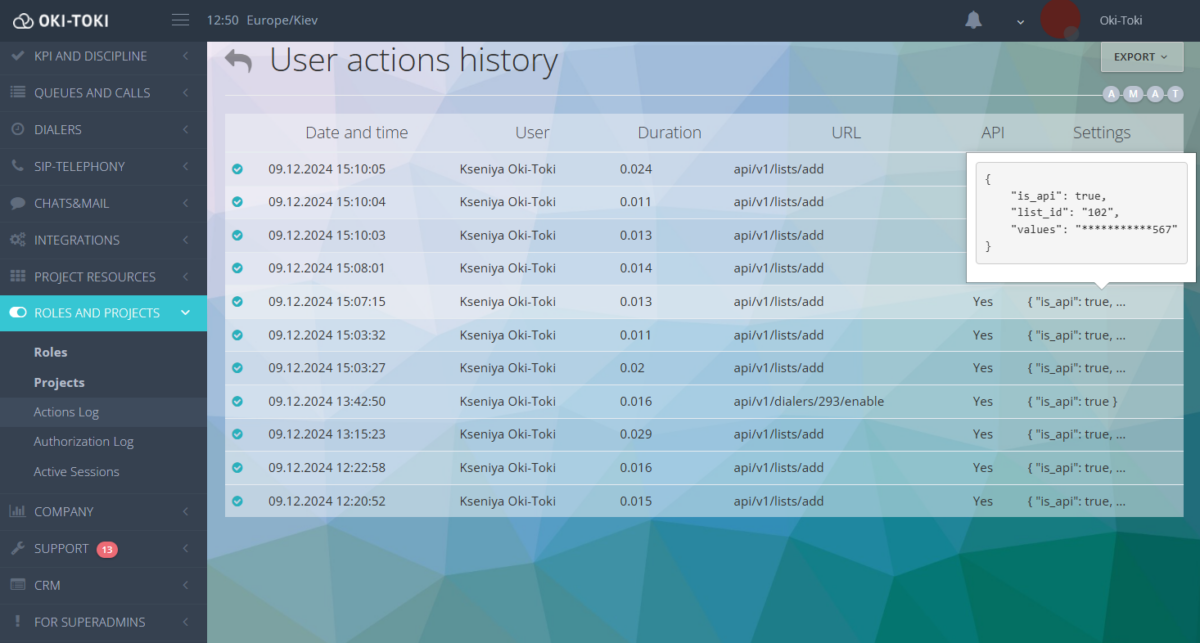Screen dimensions: 1200x643
Task: Click Settings value on the 15:03:32 row
Action: tap(1076, 335)
